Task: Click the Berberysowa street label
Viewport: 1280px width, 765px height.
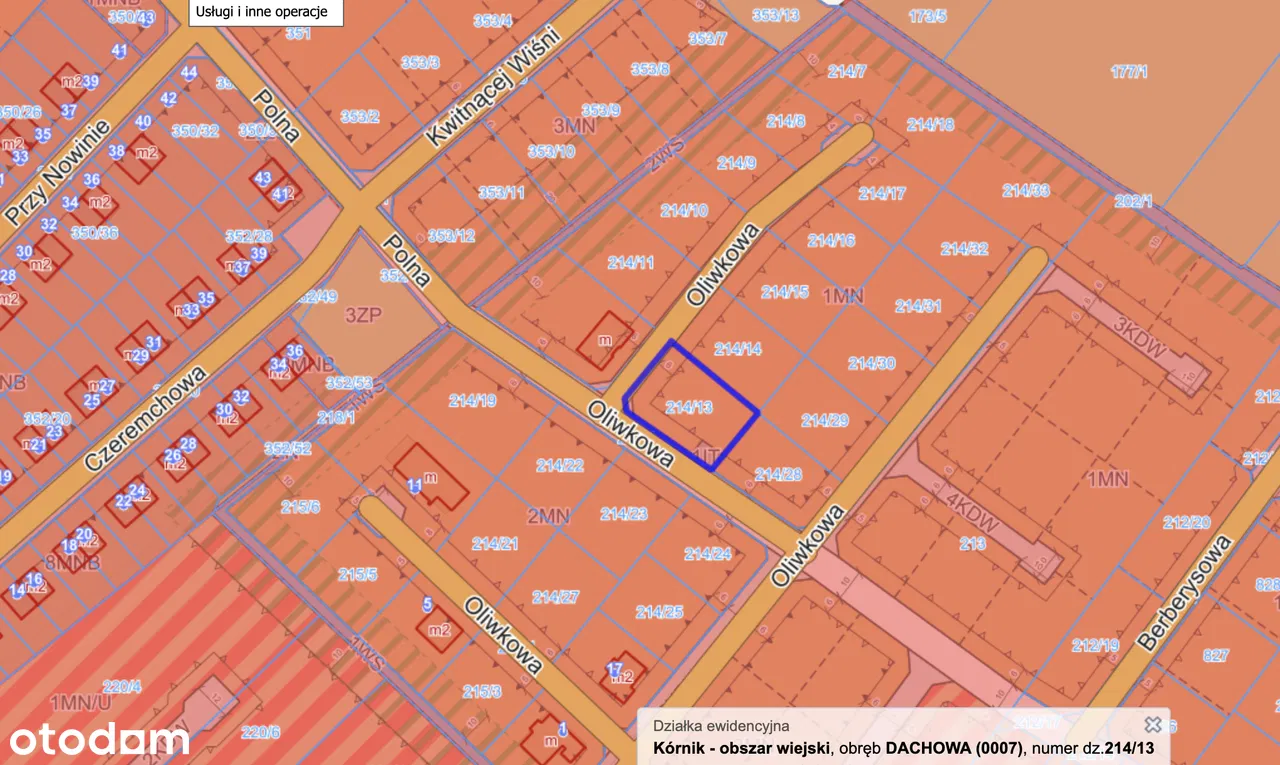Action: (1183, 595)
